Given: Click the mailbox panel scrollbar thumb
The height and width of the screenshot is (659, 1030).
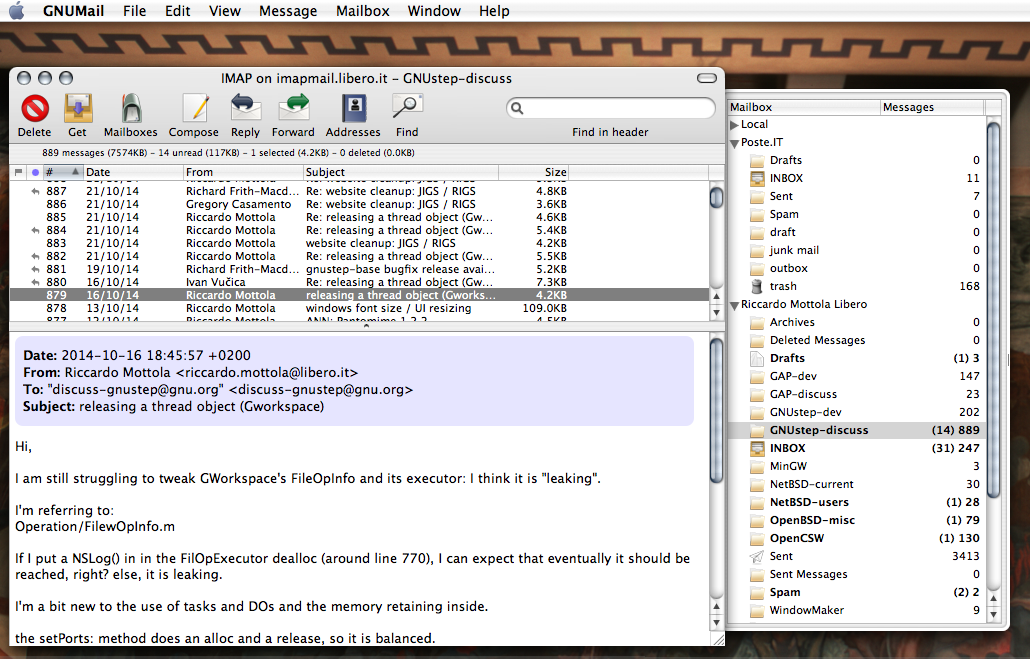Looking at the screenshot, I should click(x=993, y=309).
